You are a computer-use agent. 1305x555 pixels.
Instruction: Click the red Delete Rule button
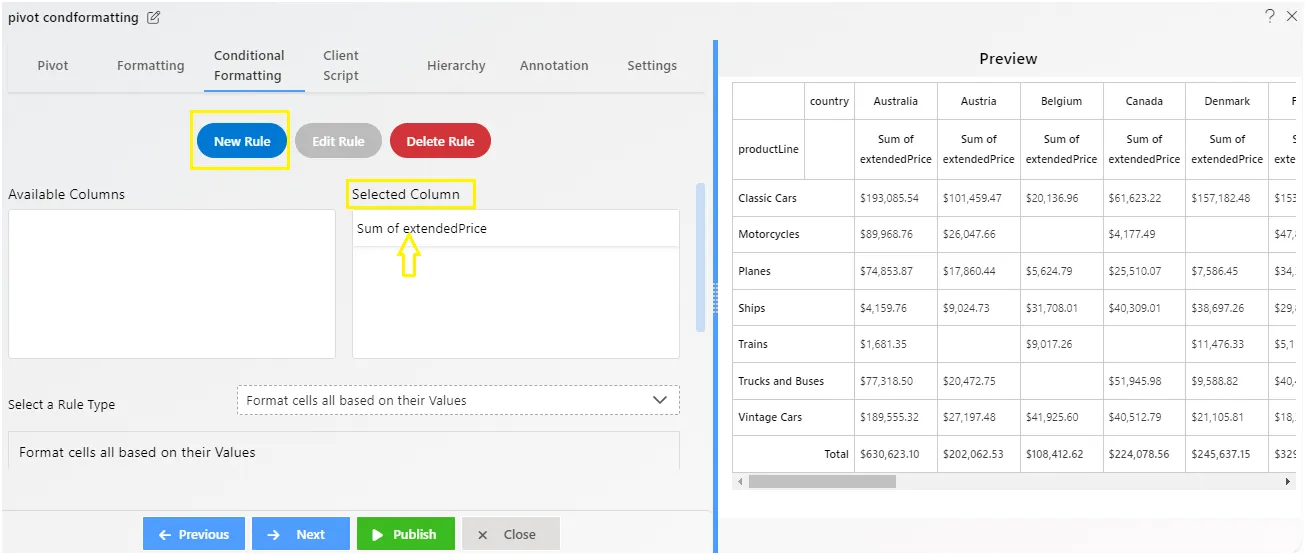(x=440, y=141)
